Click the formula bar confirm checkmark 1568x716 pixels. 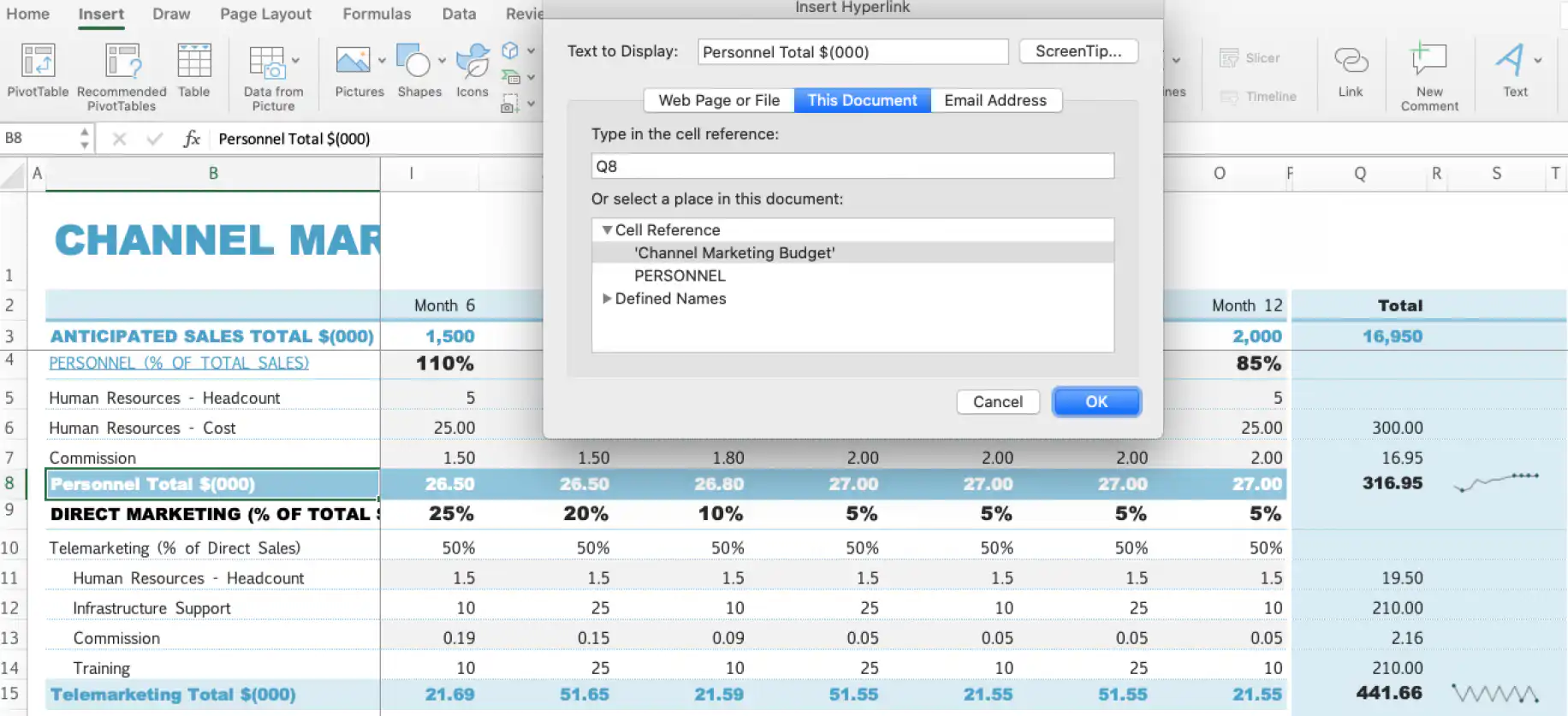tap(154, 139)
